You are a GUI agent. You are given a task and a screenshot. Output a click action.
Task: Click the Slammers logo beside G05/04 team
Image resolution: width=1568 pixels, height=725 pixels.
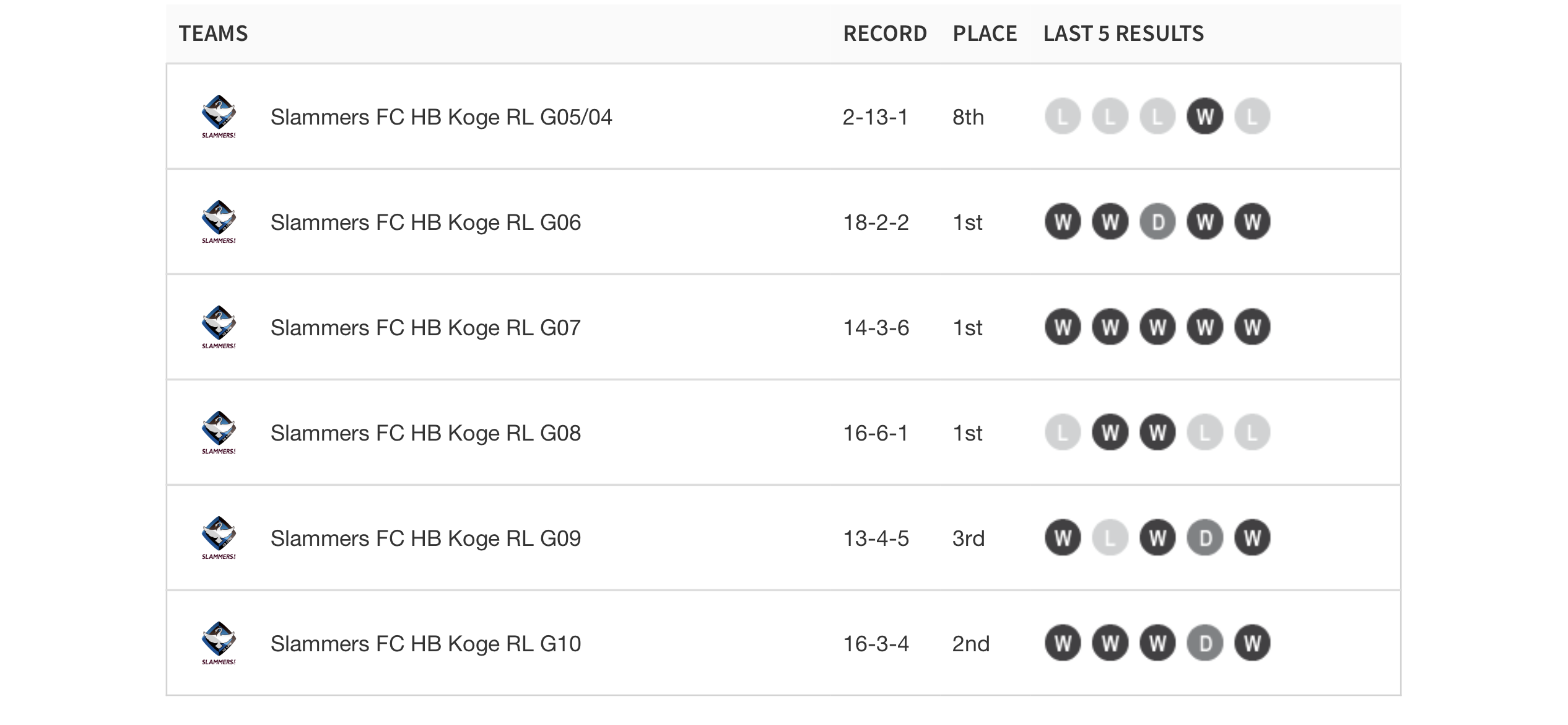[x=219, y=116]
